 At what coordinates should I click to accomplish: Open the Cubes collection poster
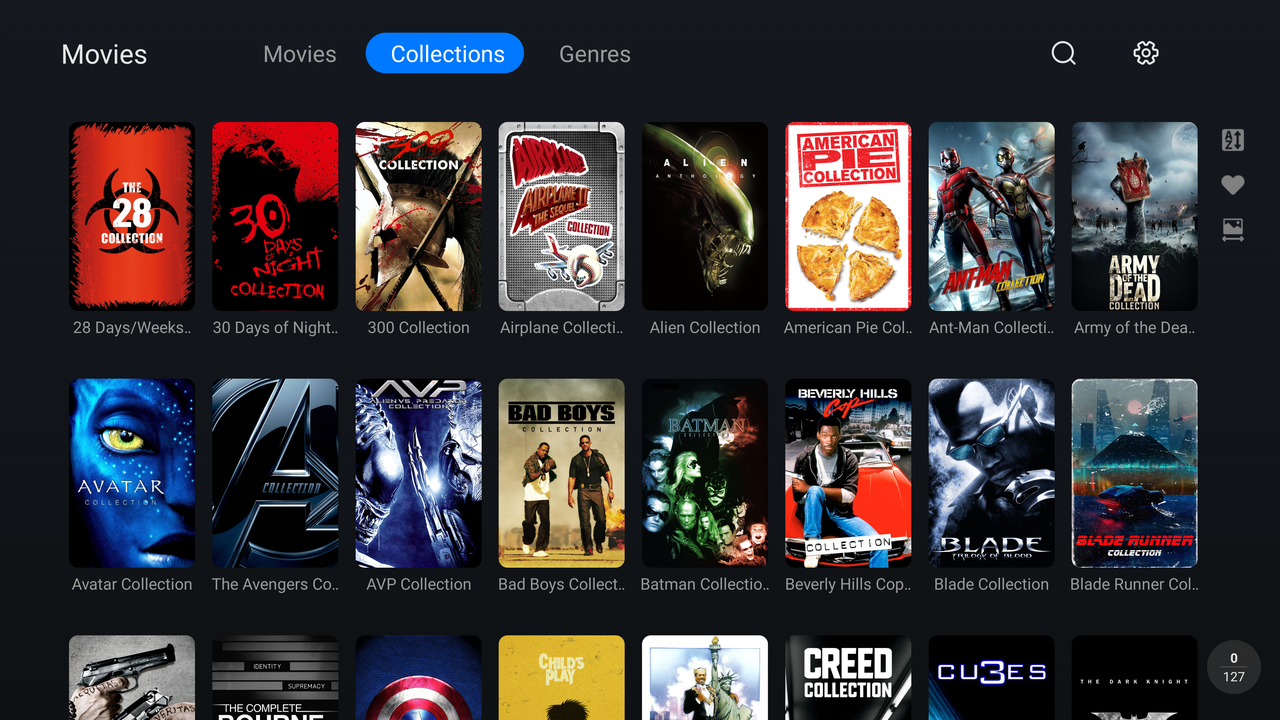[992, 678]
